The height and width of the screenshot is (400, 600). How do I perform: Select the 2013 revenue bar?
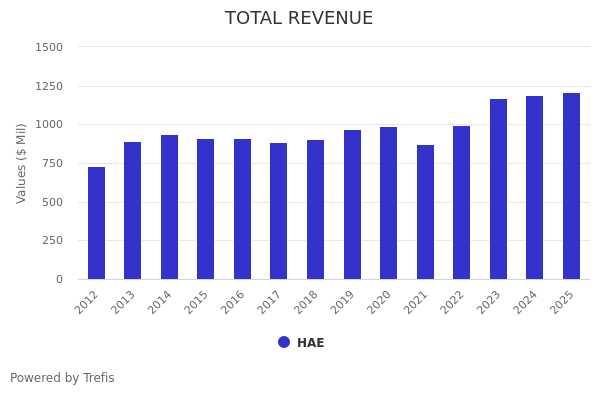click(133, 211)
